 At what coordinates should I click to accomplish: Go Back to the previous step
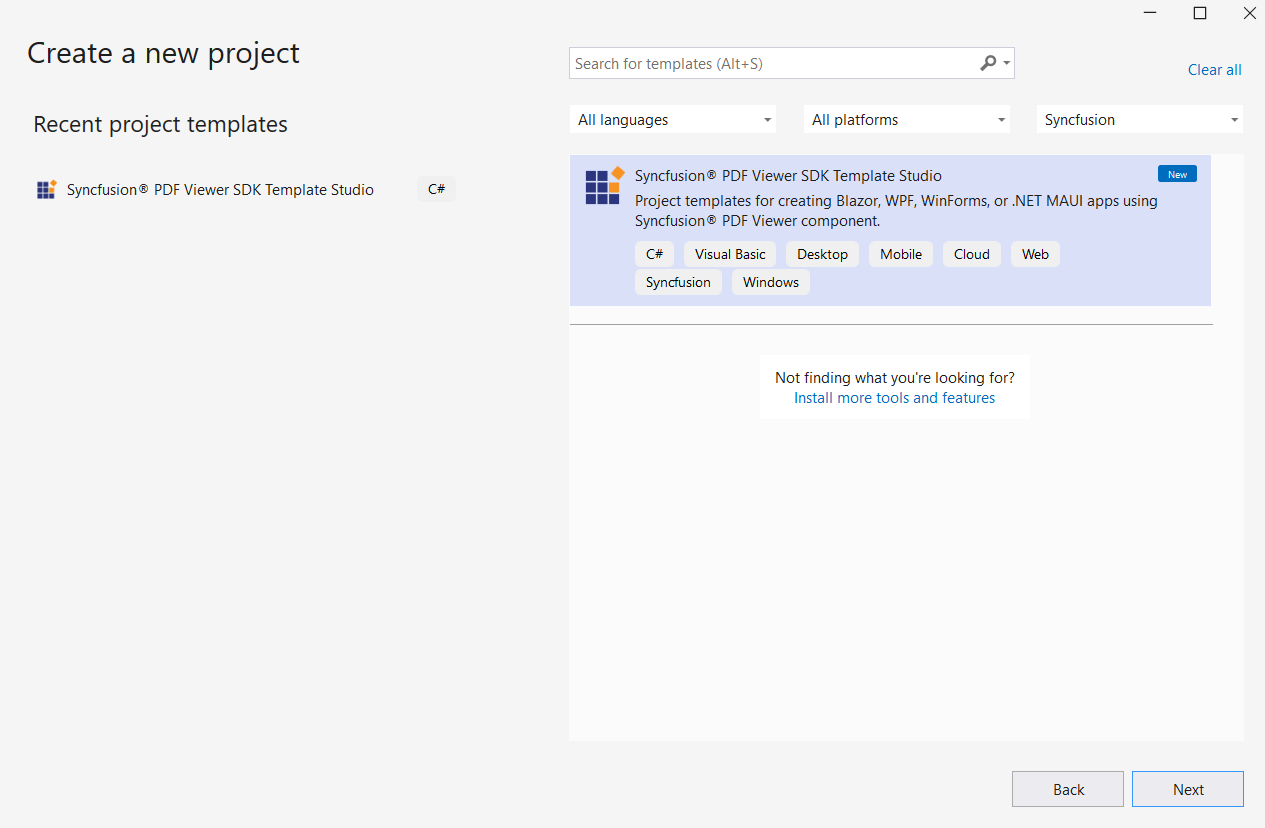pyautogui.click(x=1067, y=789)
